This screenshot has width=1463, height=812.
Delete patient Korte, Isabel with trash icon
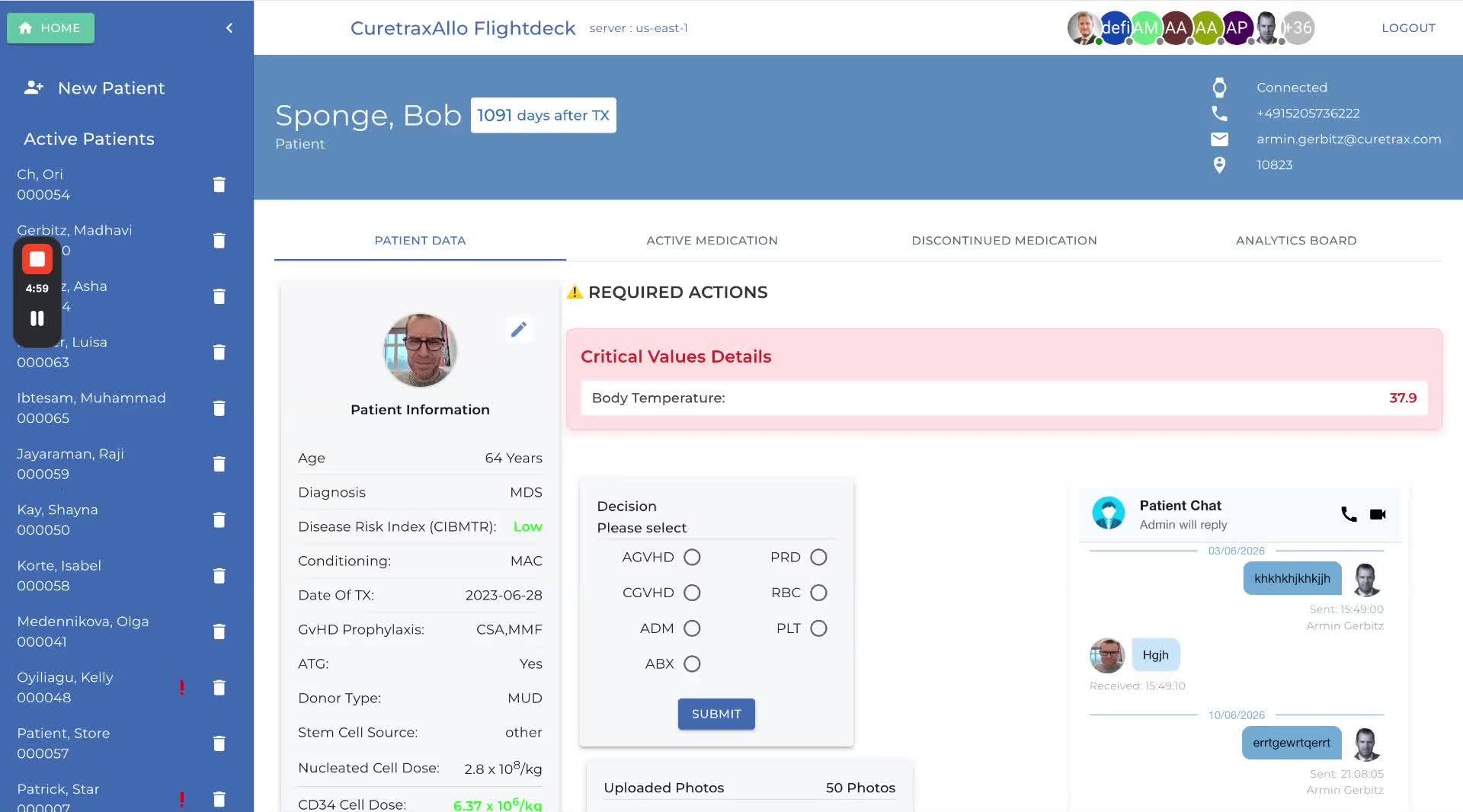coord(219,576)
